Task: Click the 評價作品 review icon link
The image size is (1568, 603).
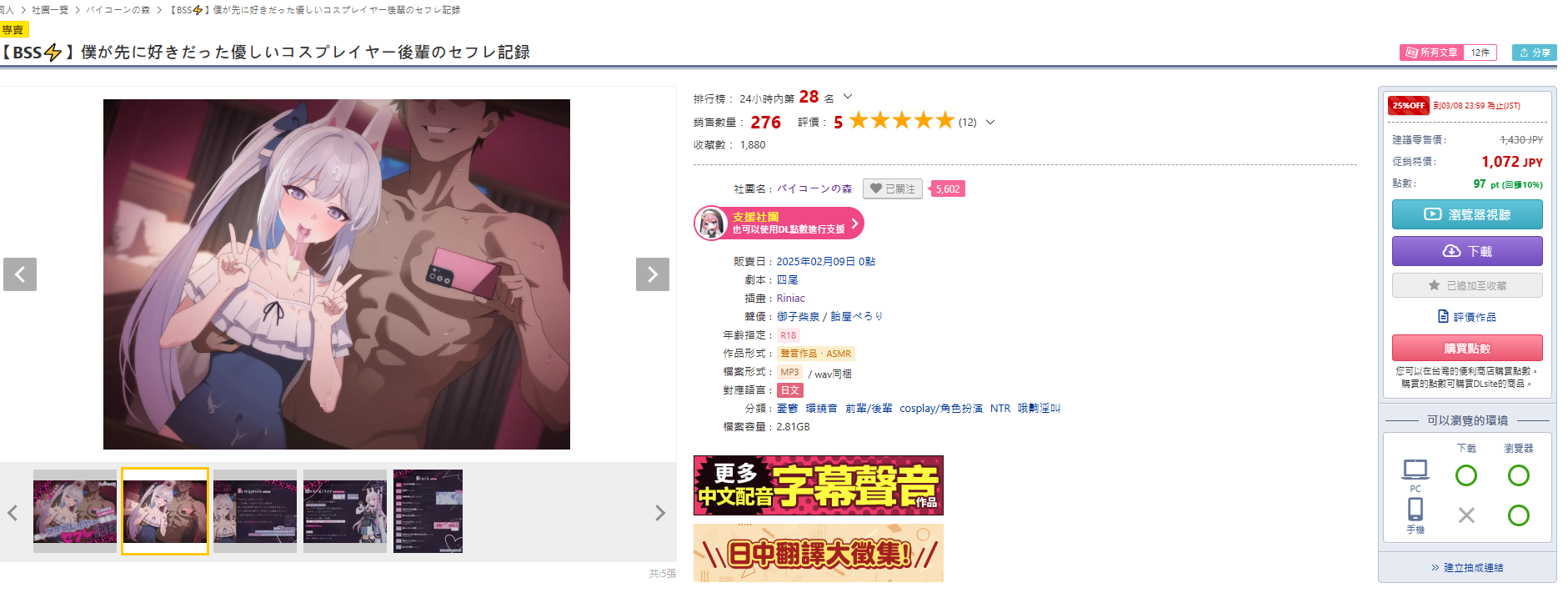Action: pos(1467,317)
